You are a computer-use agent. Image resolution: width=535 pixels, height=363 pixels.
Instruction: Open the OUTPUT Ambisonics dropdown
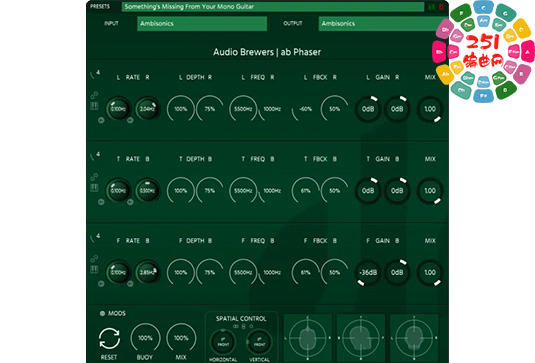point(383,24)
